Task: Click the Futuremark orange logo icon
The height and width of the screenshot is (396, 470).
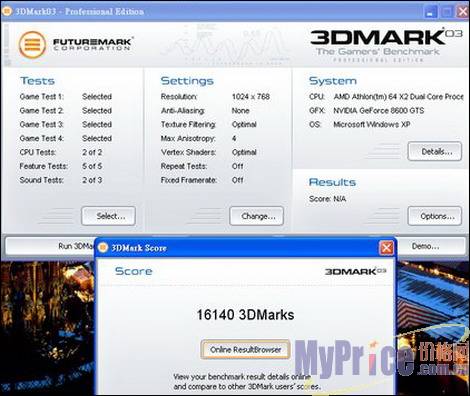Action: (32, 45)
